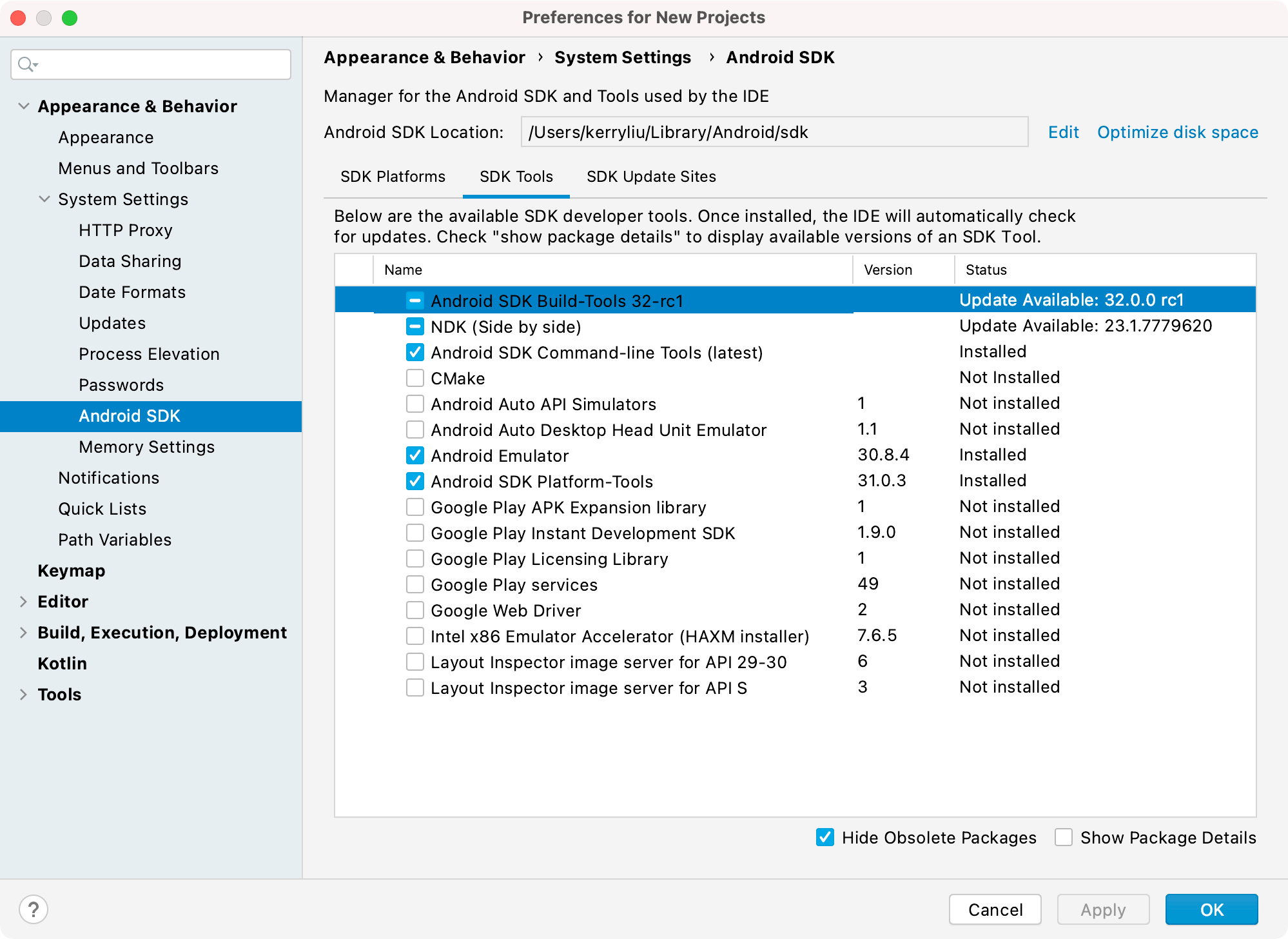Collapse the Appearance & Behavior tree section

[24, 106]
